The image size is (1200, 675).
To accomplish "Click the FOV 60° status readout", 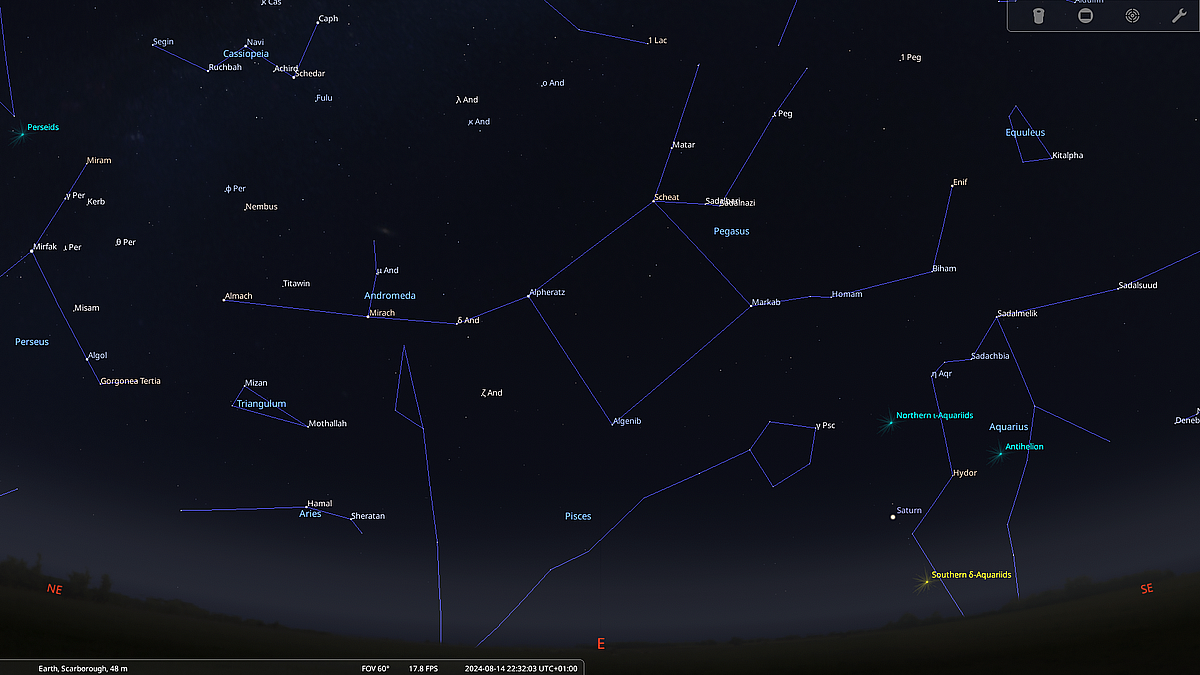I will click(375, 668).
